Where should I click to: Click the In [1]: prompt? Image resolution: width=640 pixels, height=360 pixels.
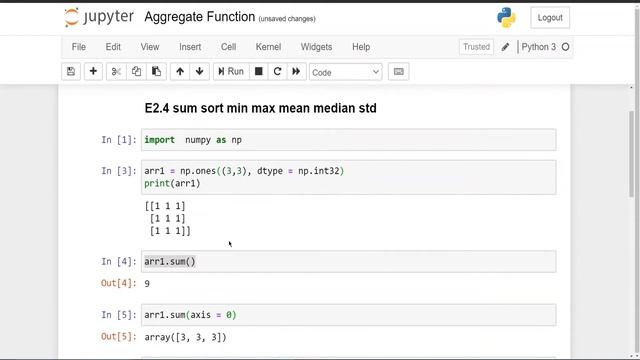point(119,140)
